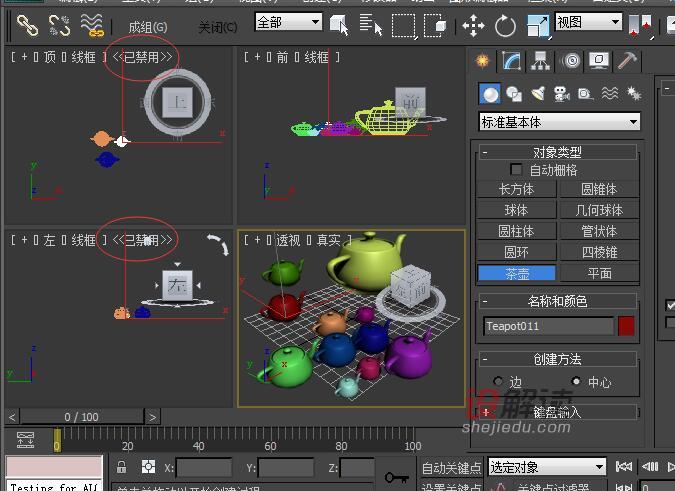The image size is (675, 491).
Task: Click the time slider 0 / 100
Action: coord(82,417)
